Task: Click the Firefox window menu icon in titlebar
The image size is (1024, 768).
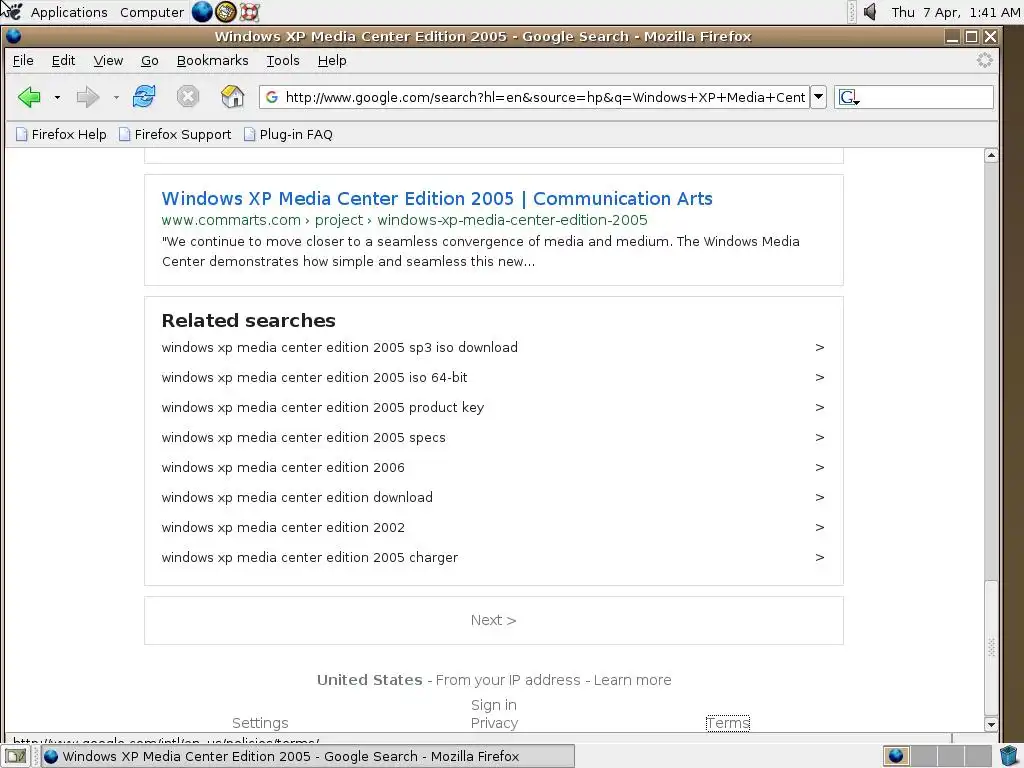Action: tap(14, 37)
